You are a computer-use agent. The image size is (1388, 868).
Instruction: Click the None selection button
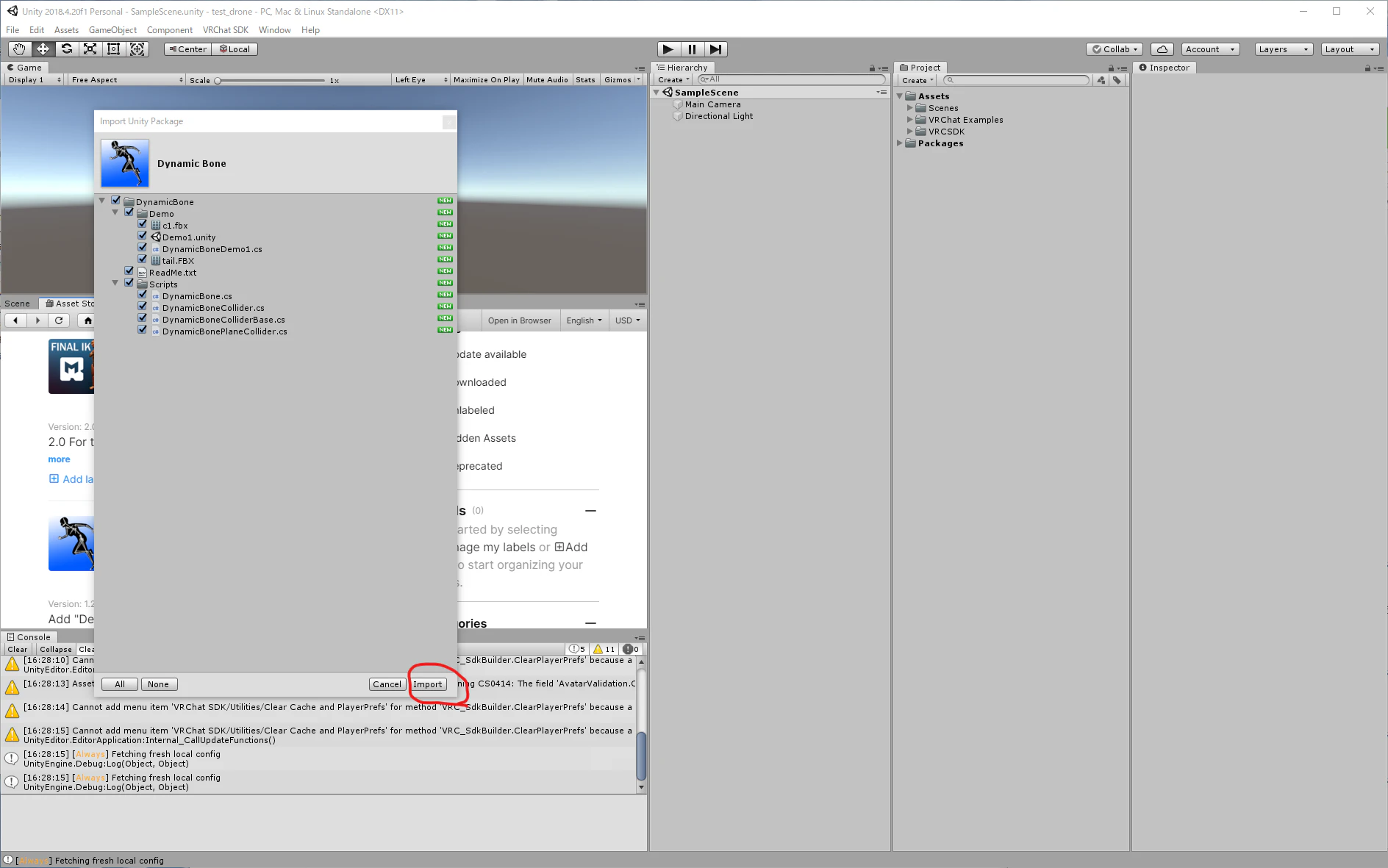[158, 684]
